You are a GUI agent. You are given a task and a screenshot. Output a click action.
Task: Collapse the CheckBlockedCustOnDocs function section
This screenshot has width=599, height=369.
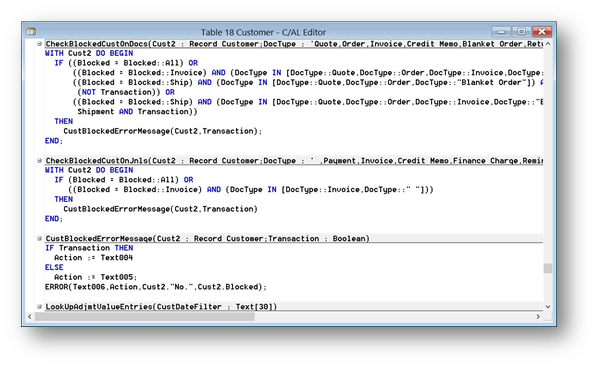[x=39, y=44]
